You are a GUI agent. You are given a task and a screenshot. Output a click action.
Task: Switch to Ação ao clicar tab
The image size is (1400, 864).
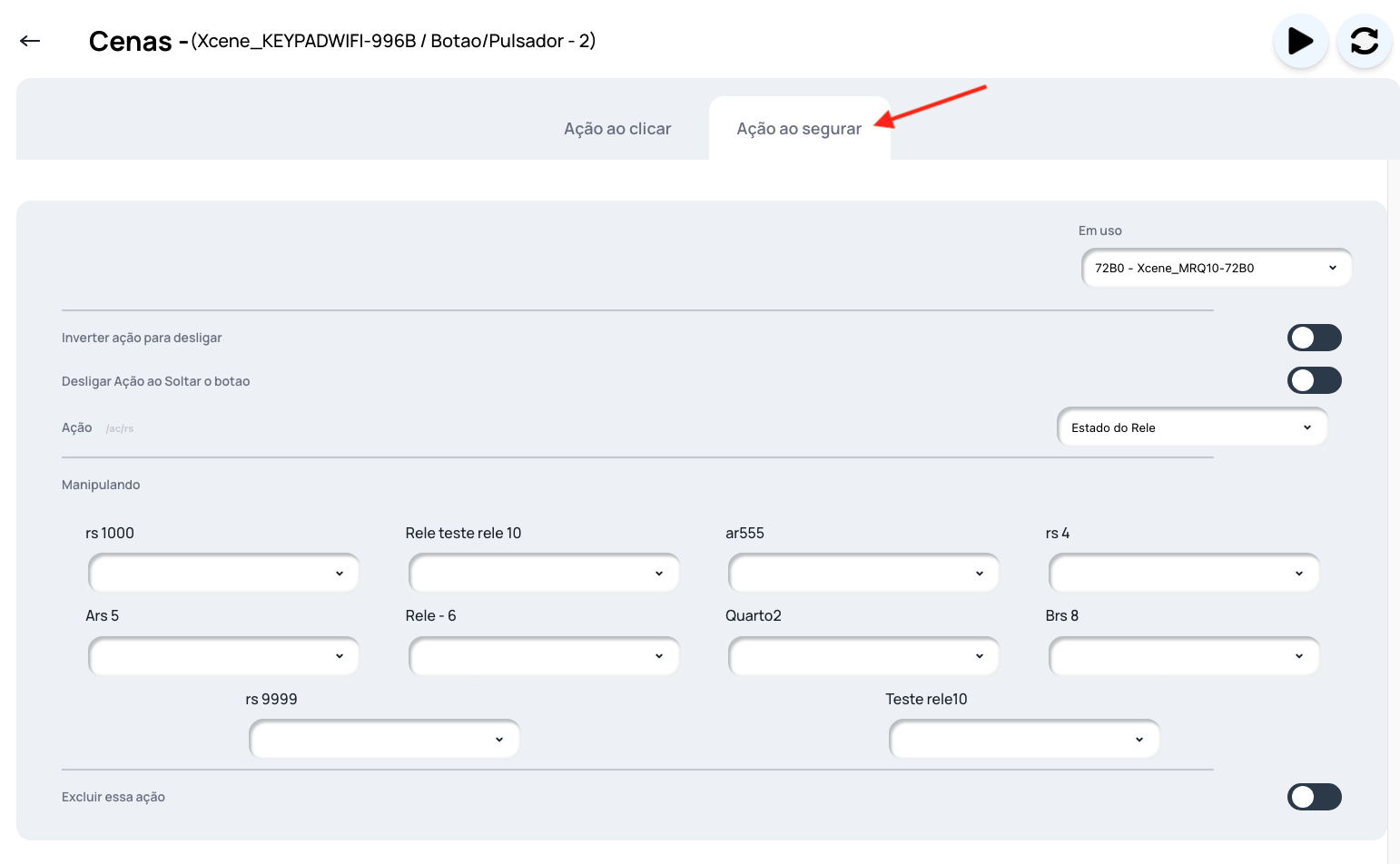coord(617,129)
